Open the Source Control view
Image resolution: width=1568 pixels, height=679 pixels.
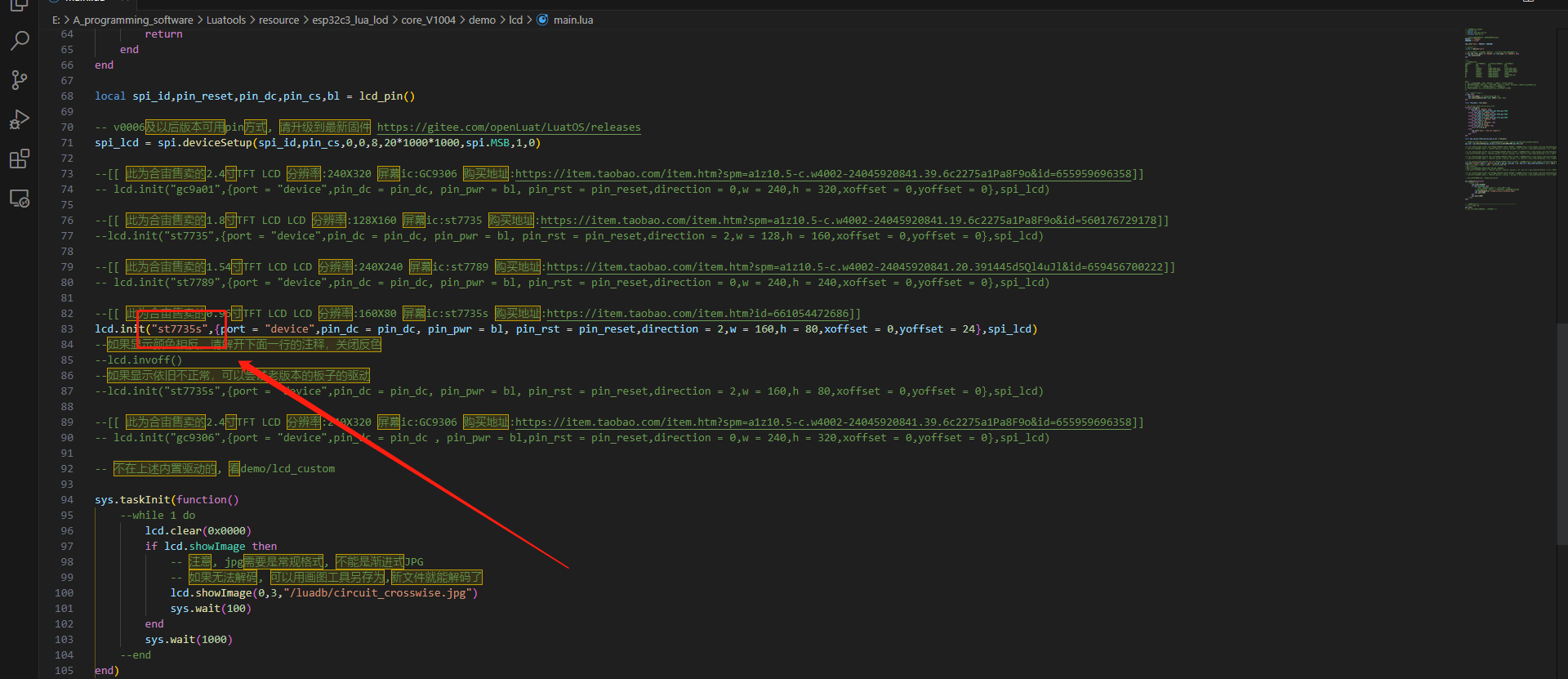click(x=20, y=79)
